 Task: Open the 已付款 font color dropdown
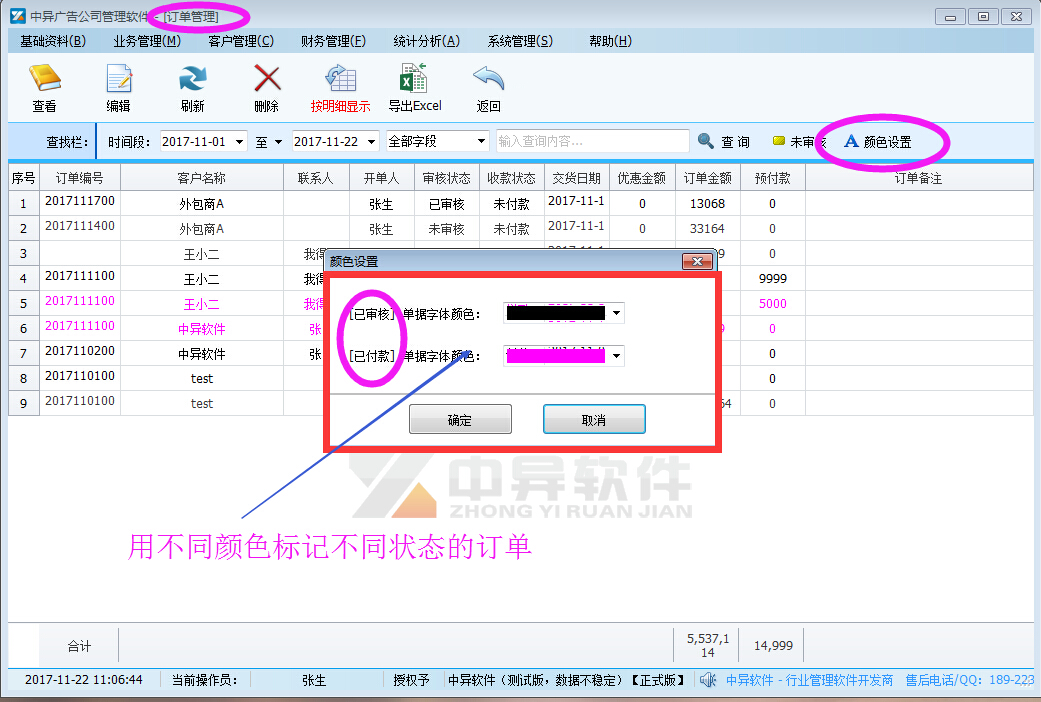point(616,356)
